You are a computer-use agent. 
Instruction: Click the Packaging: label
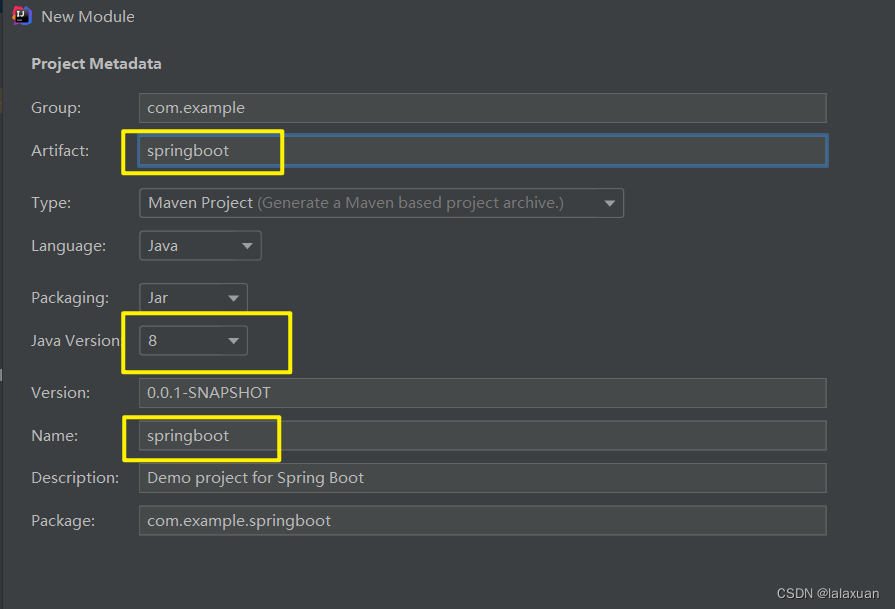[70, 298]
